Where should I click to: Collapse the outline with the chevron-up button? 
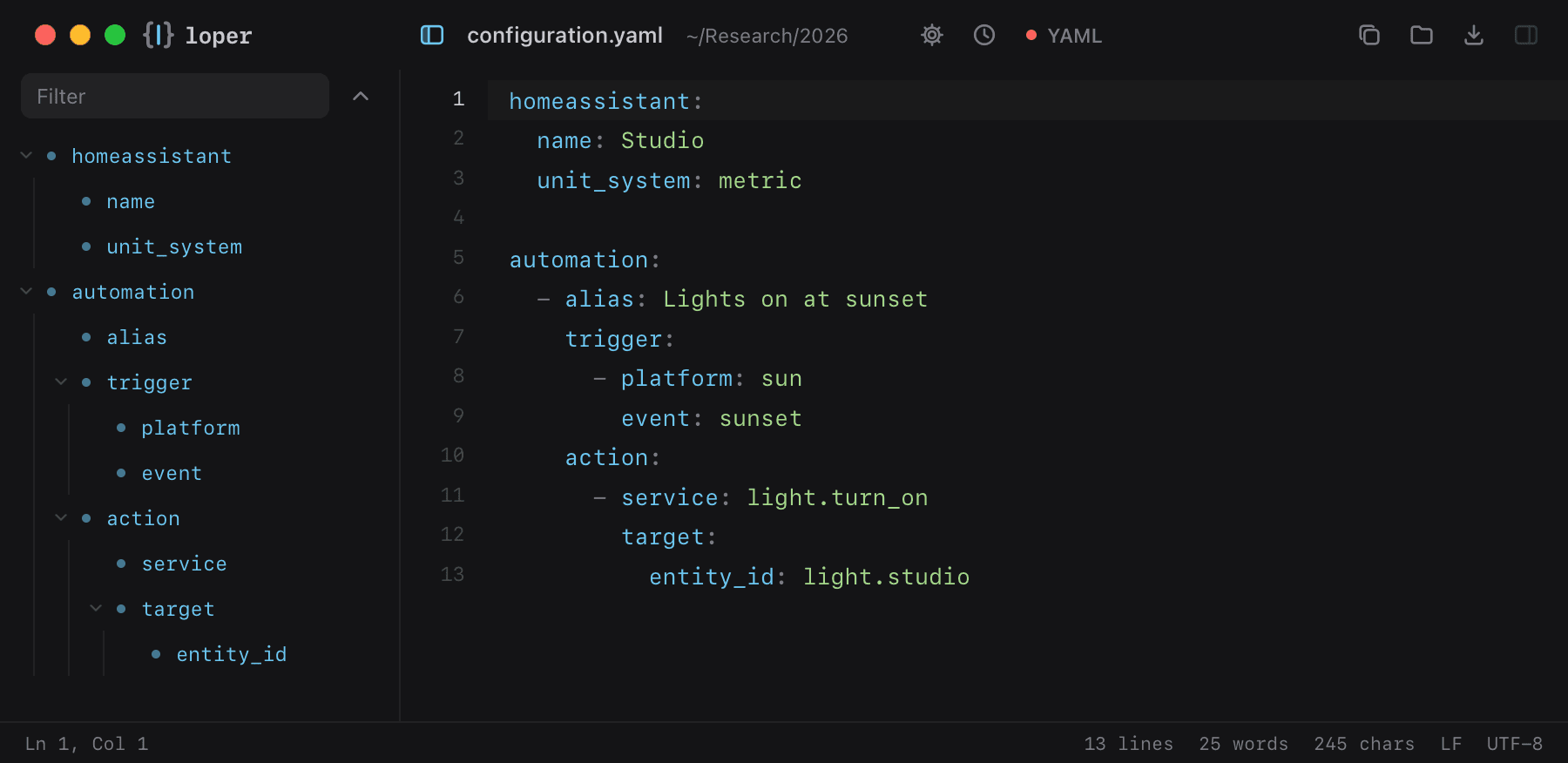pyautogui.click(x=361, y=96)
